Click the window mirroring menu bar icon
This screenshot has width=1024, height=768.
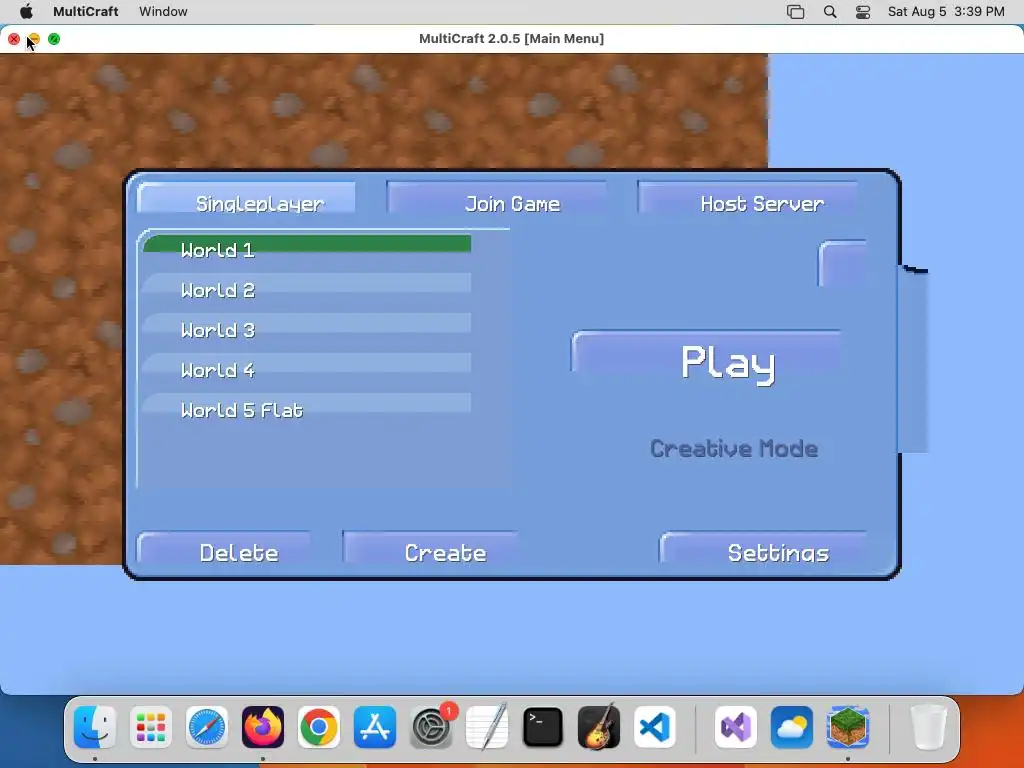(795, 12)
